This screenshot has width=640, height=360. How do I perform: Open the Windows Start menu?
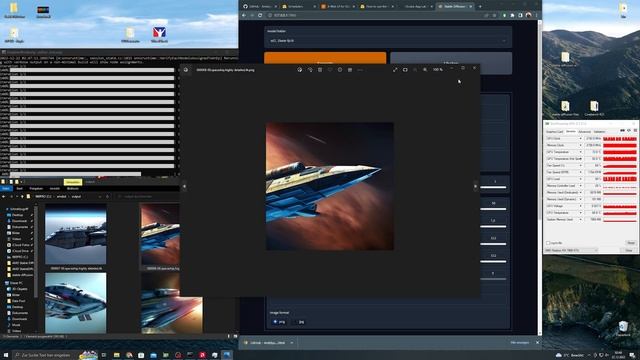pyautogui.click(x=6, y=355)
